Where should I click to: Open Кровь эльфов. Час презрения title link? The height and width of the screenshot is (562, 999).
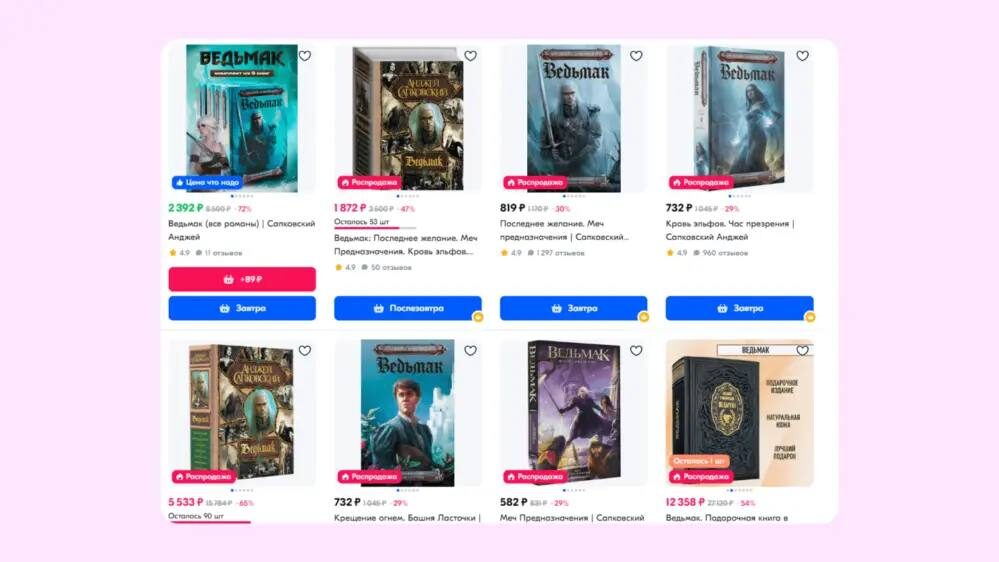point(729,230)
